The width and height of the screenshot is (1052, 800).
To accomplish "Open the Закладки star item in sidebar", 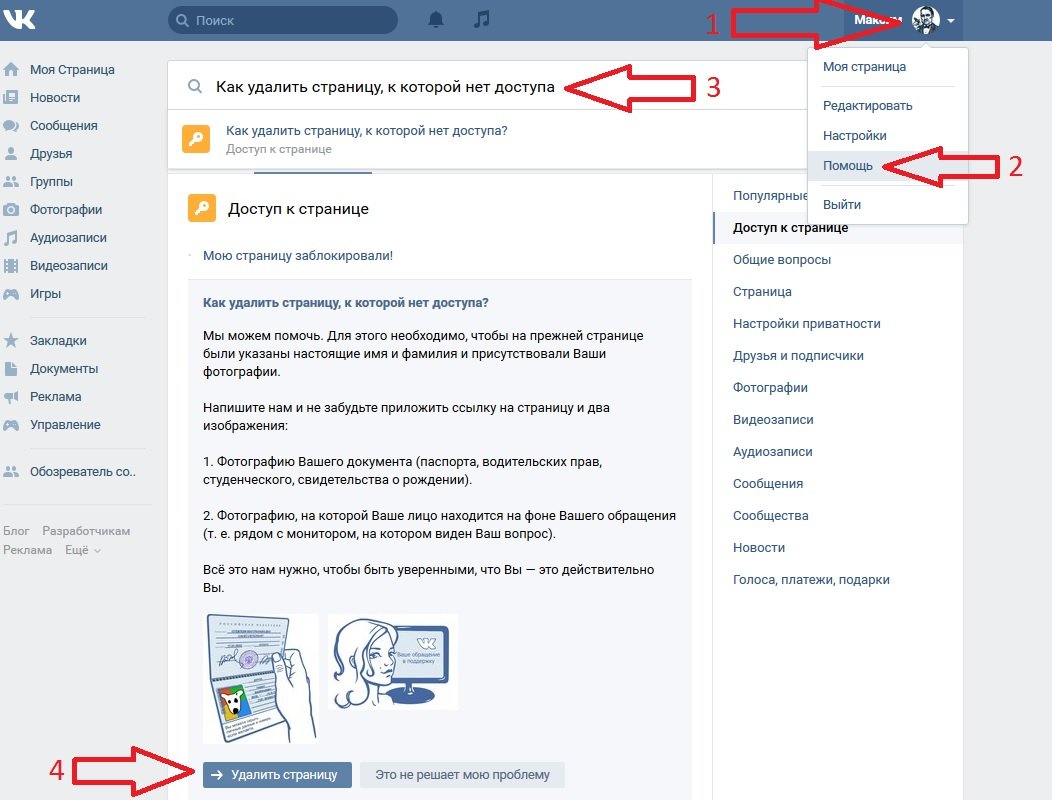I will coord(58,340).
